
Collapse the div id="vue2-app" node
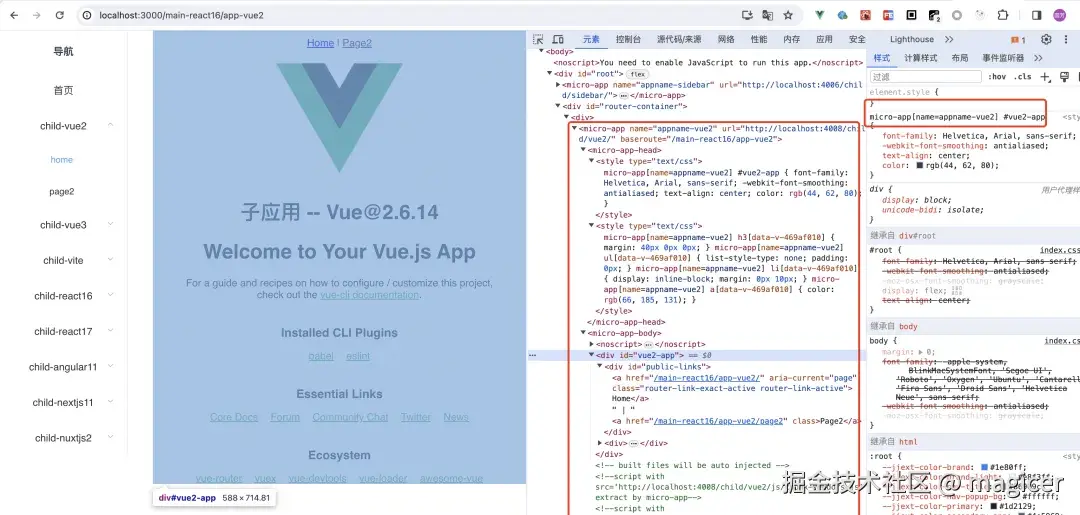pyautogui.click(x=591, y=355)
